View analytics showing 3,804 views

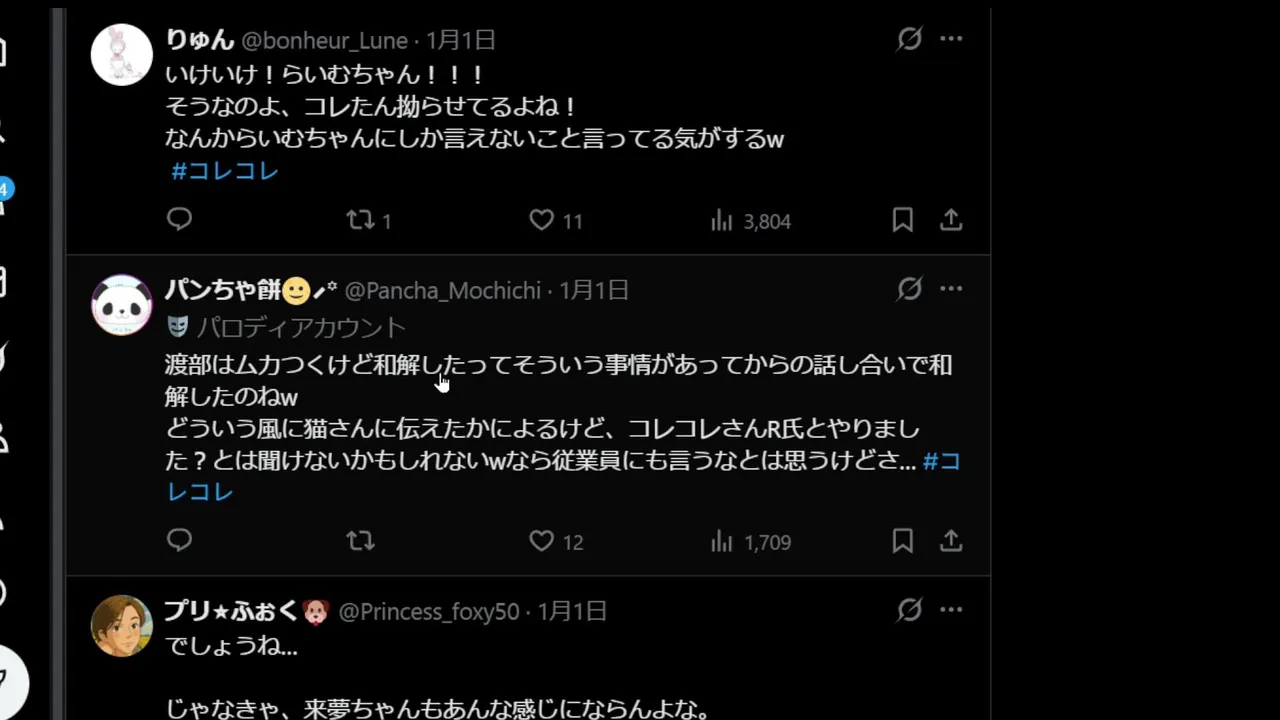722,221
